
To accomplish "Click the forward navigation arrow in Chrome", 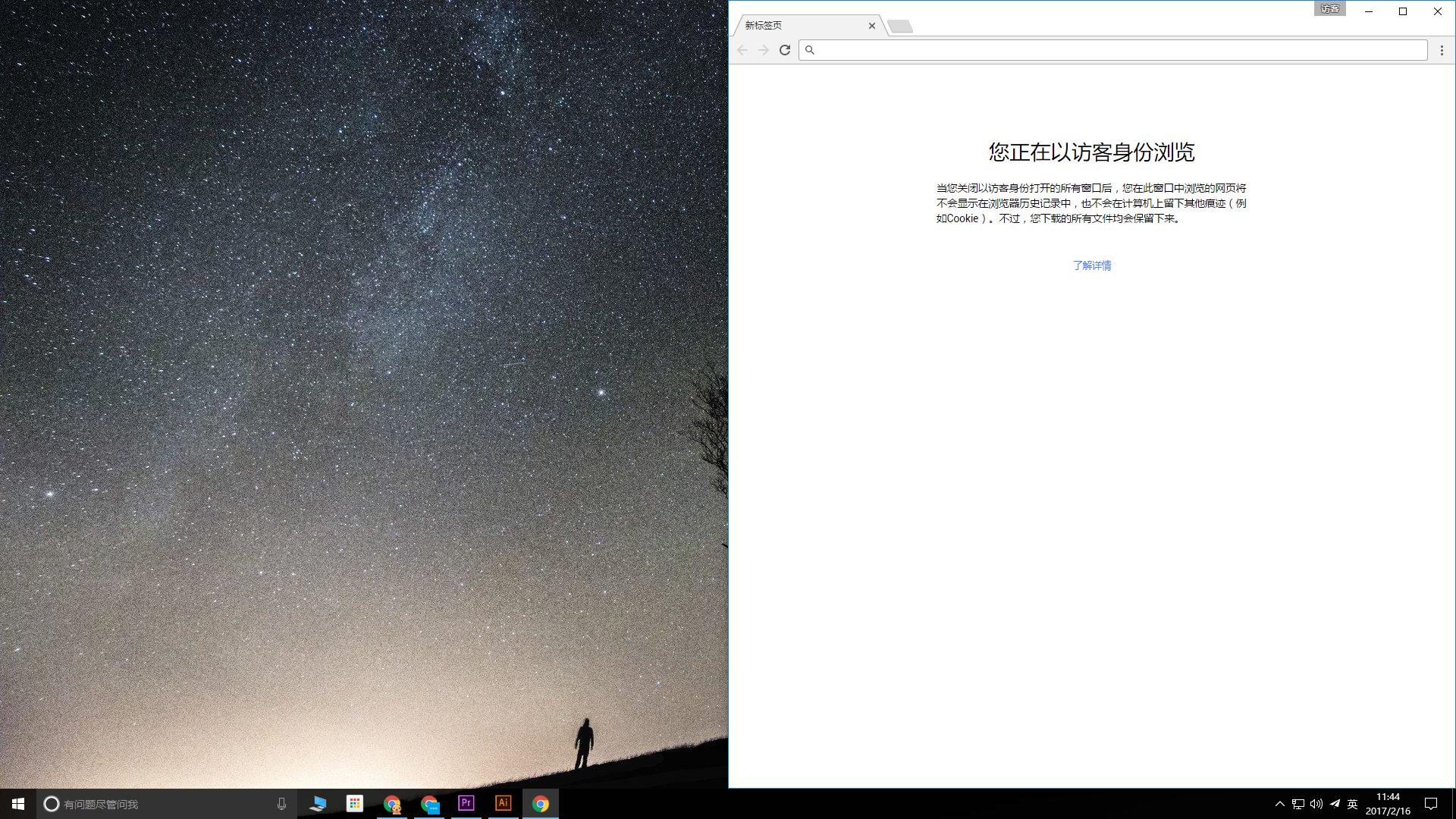I will [x=763, y=50].
